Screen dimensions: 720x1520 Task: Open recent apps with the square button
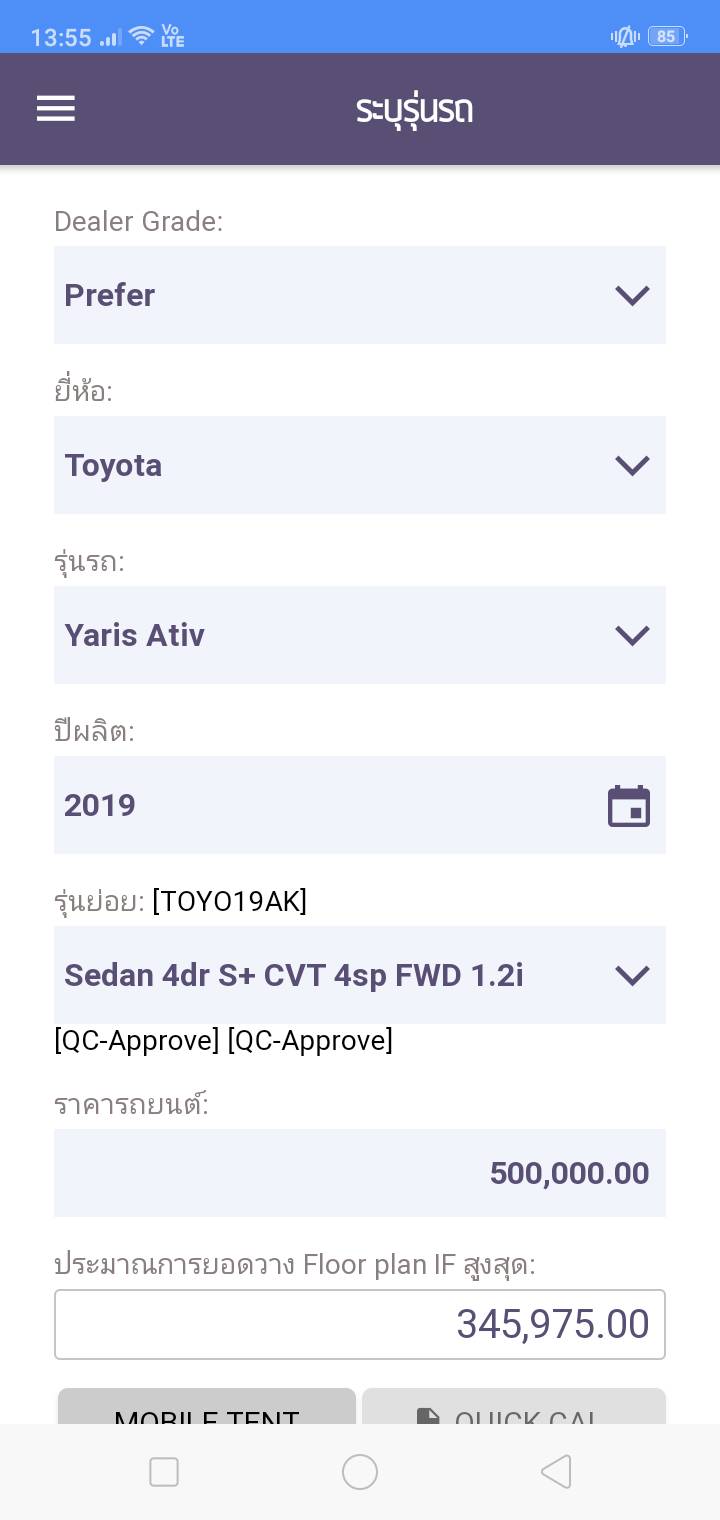164,1472
